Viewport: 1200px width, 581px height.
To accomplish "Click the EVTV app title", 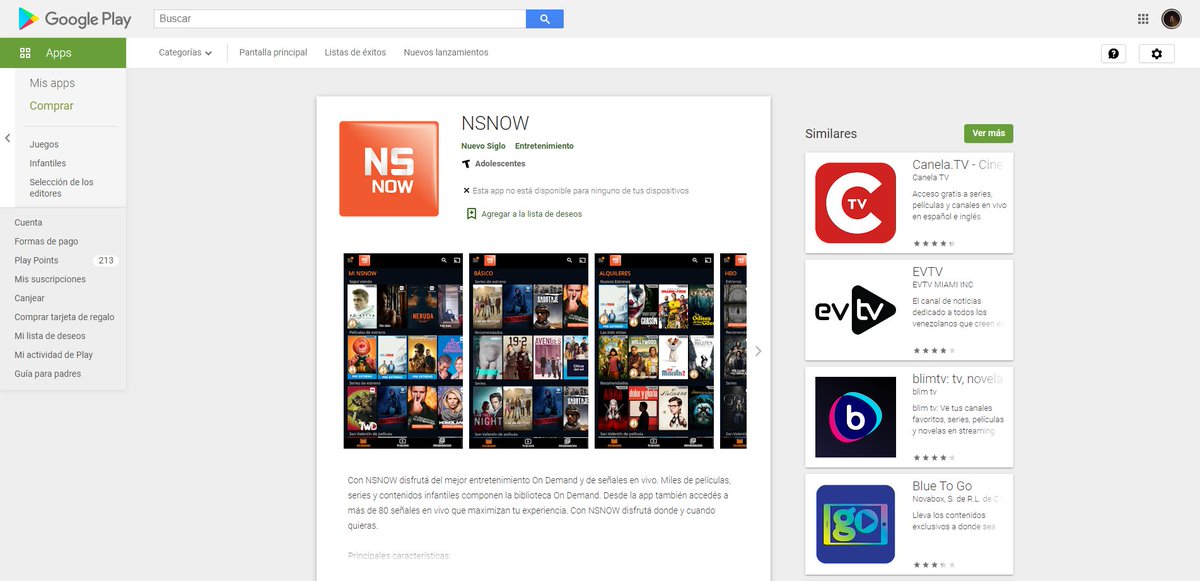I will [927, 272].
